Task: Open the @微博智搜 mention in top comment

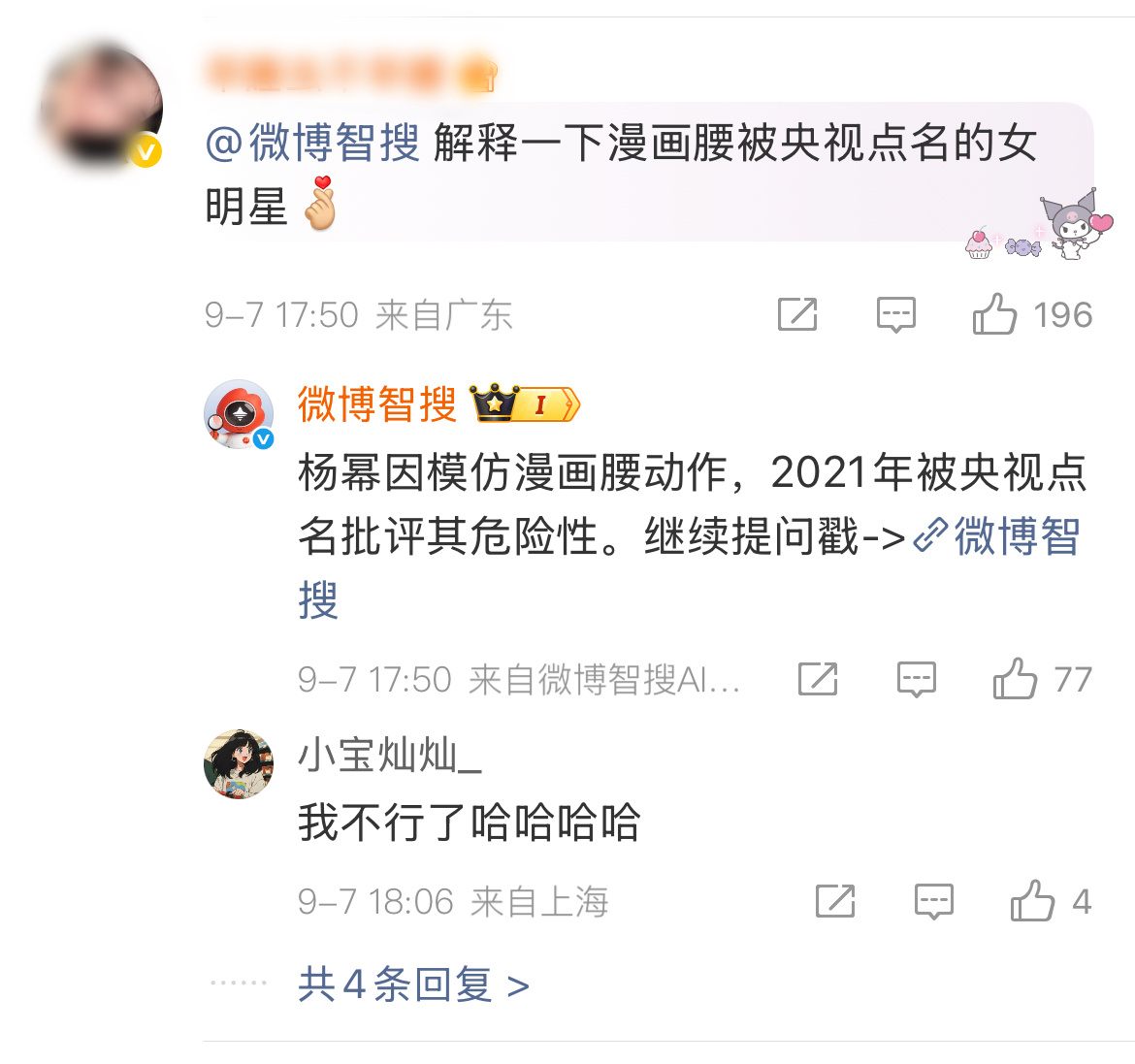Action: 312,143
